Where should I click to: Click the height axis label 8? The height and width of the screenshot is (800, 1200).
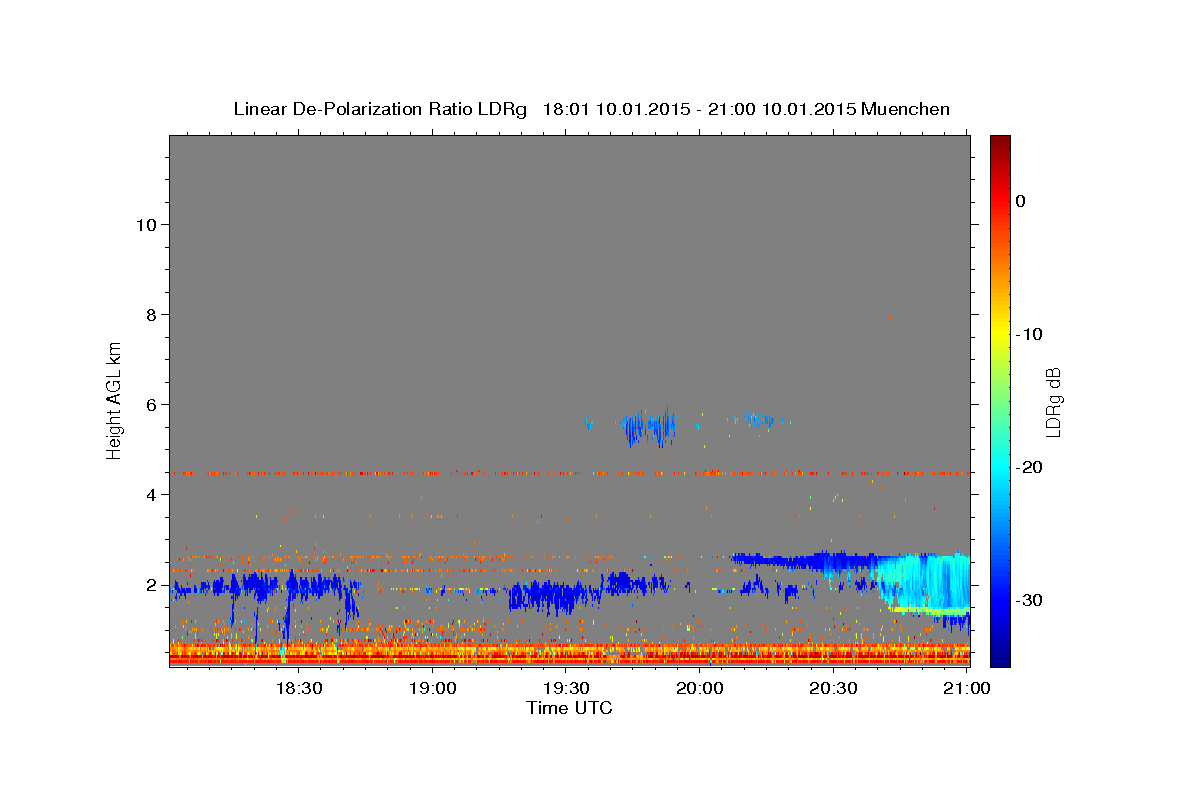pos(152,314)
